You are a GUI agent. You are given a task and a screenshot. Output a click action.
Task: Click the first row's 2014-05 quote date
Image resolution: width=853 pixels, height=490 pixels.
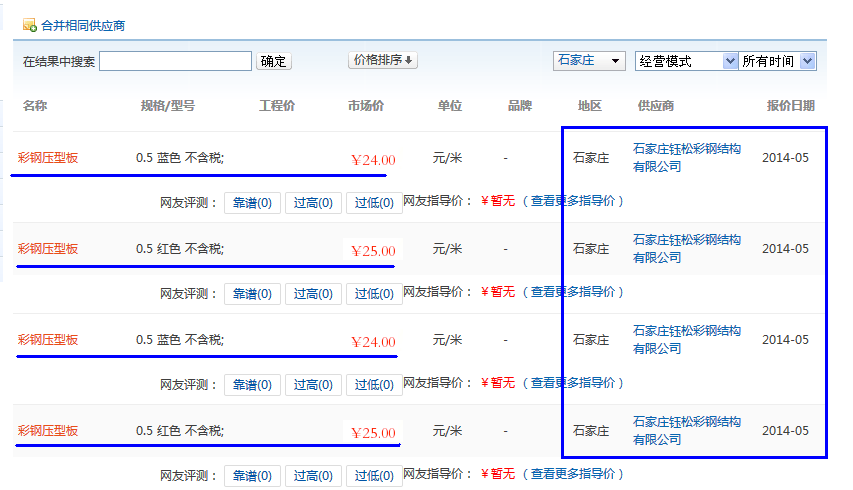pos(785,158)
